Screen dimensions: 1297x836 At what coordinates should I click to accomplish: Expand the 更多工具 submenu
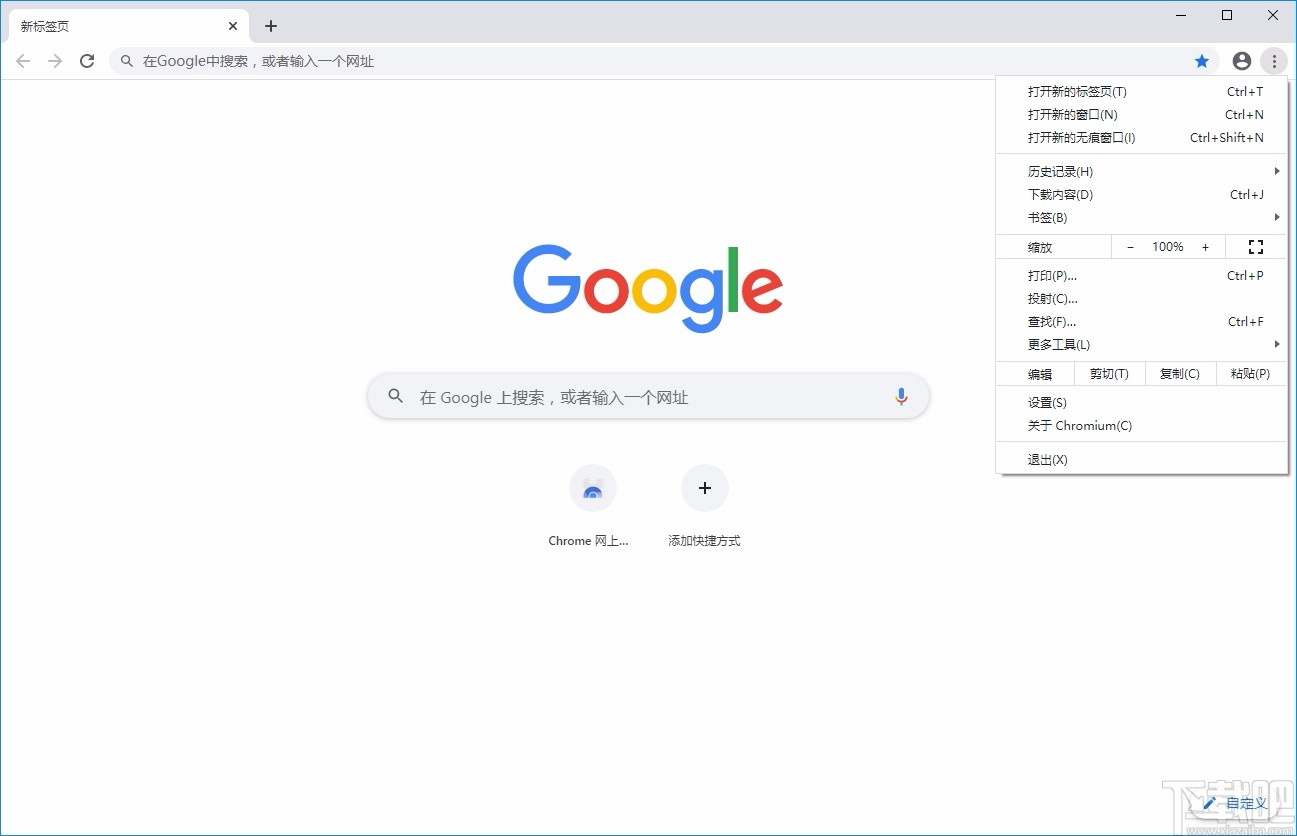tap(1057, 344)
